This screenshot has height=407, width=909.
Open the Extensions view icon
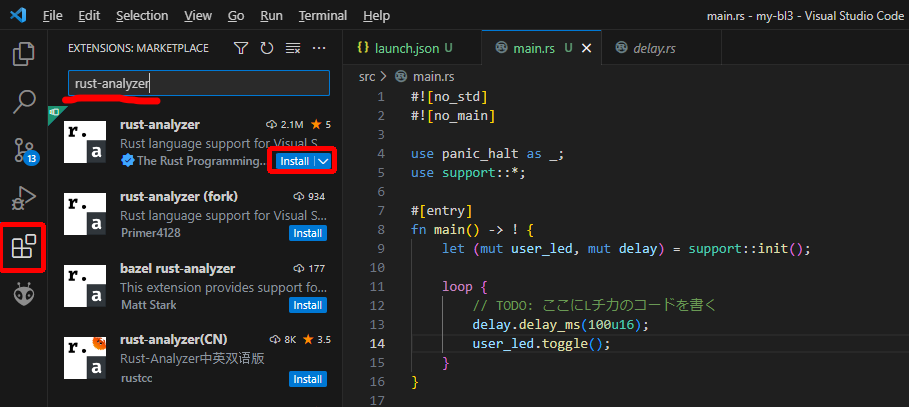(24, 247)
